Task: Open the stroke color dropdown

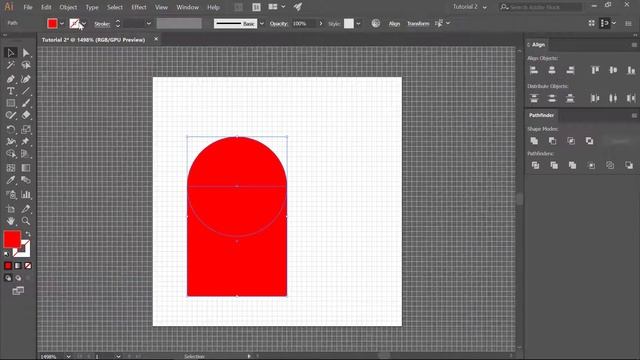Action: coord(84,24)
